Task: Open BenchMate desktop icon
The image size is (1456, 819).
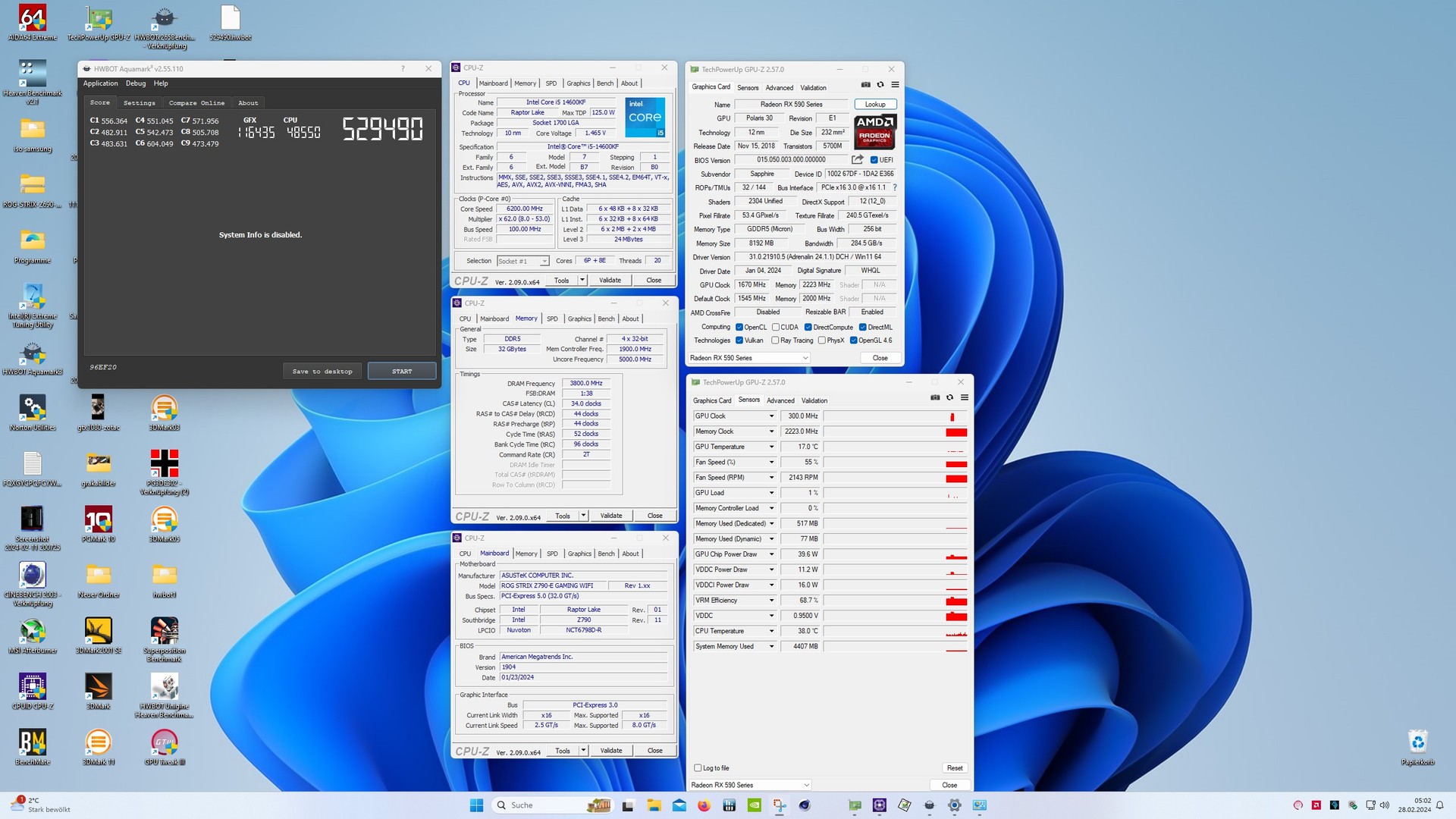Action: tap(33, 748)
